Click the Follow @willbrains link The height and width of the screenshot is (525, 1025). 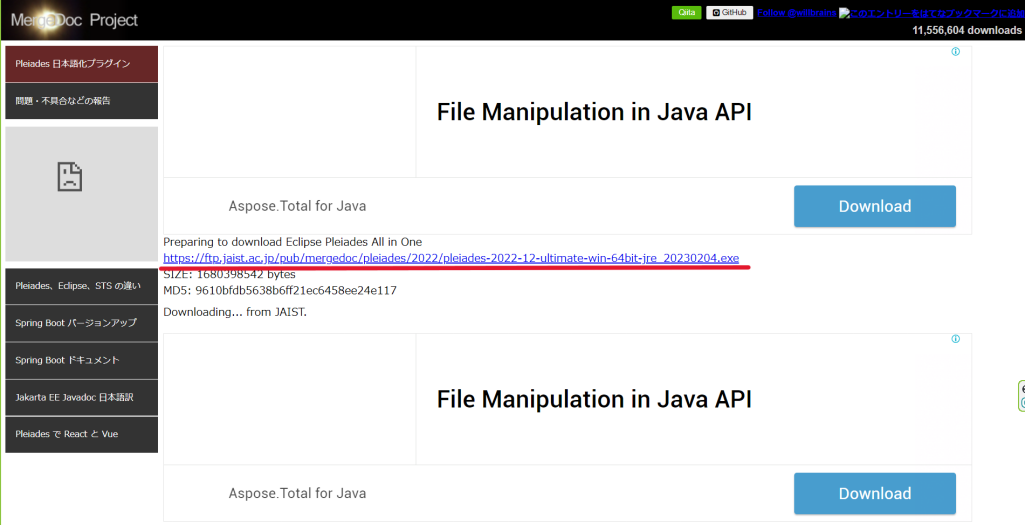point(796,12)
